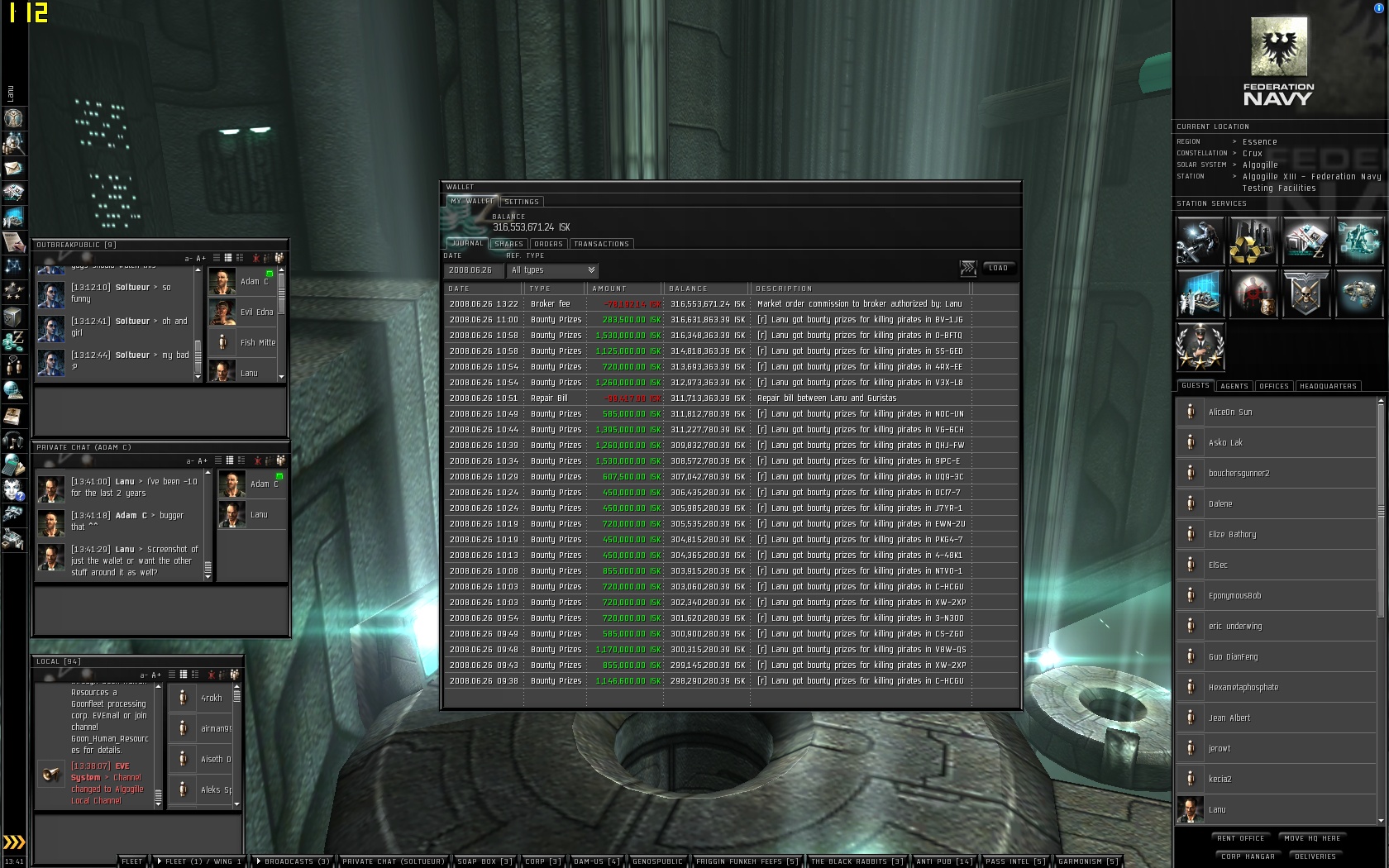Open the Fitting station service icon
1389x868 pixels.
click(1359, 240)
